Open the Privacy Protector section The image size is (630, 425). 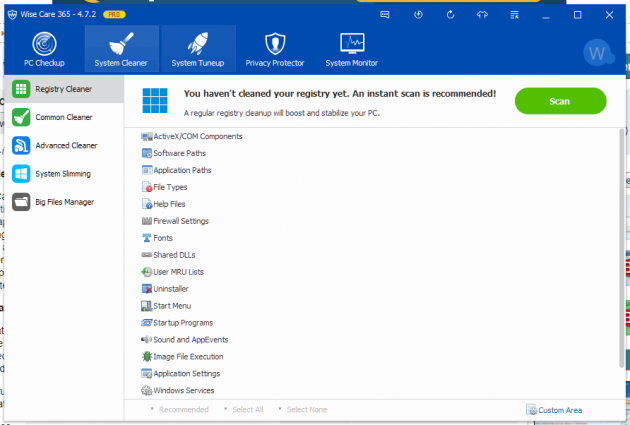[273, 50]
